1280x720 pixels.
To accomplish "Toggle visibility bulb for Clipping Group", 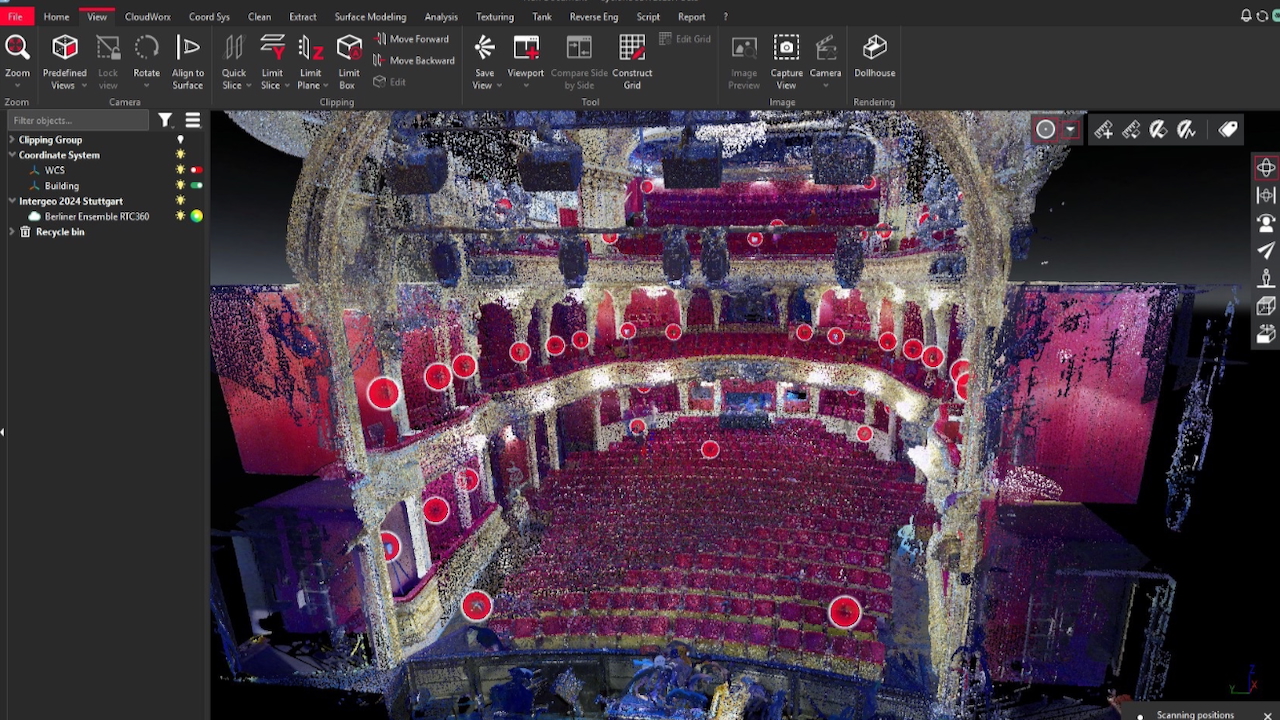I will [180, 140].
